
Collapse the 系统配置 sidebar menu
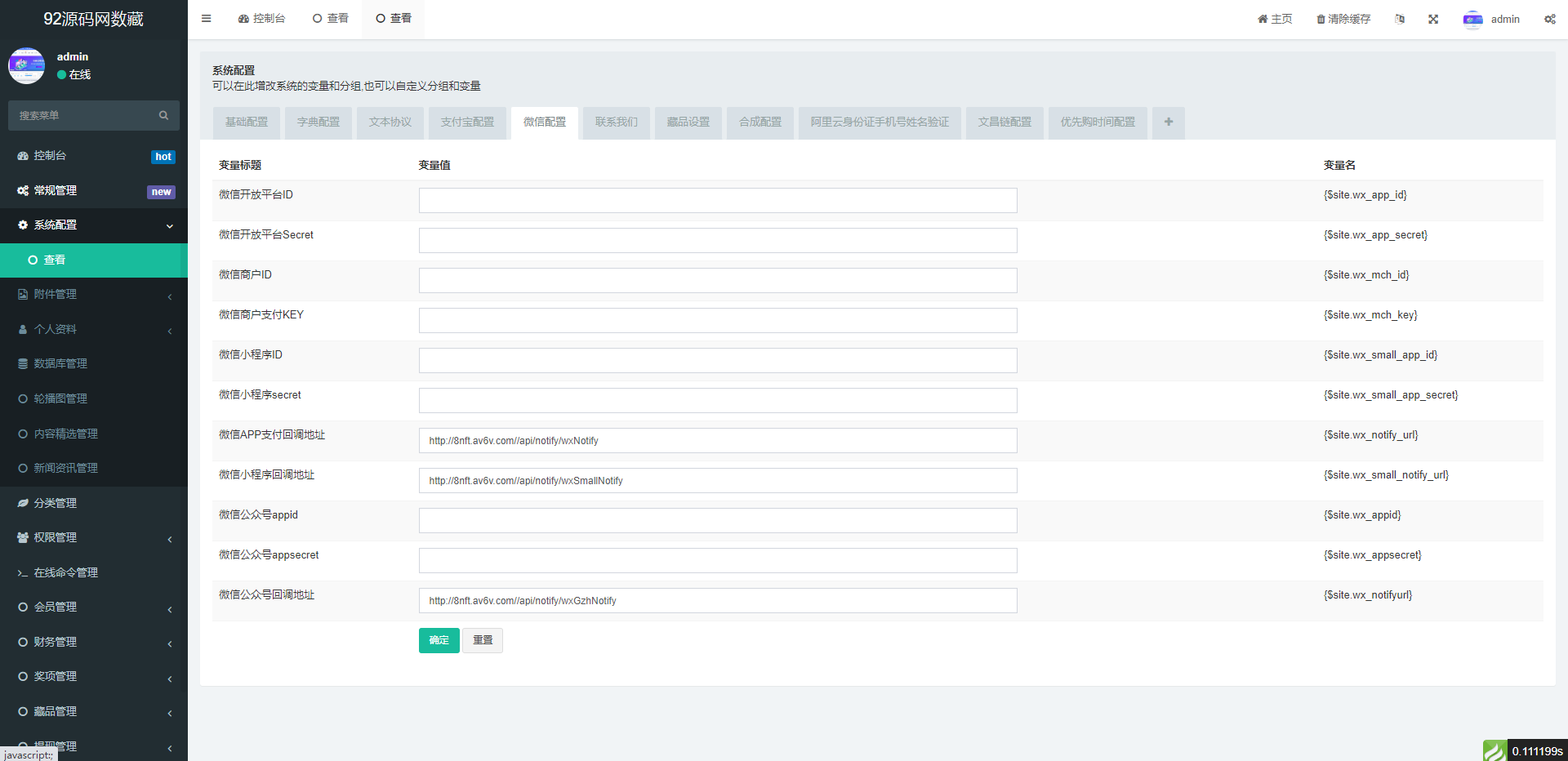pos(94,225)
